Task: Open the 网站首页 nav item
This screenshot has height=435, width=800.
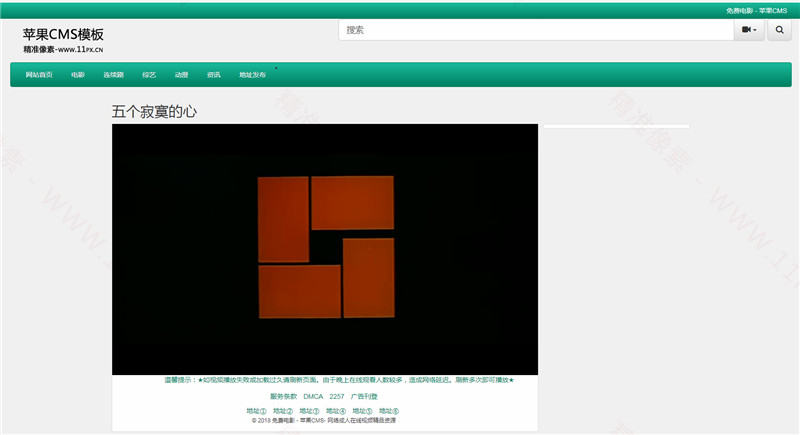Action: pos(39,74)
